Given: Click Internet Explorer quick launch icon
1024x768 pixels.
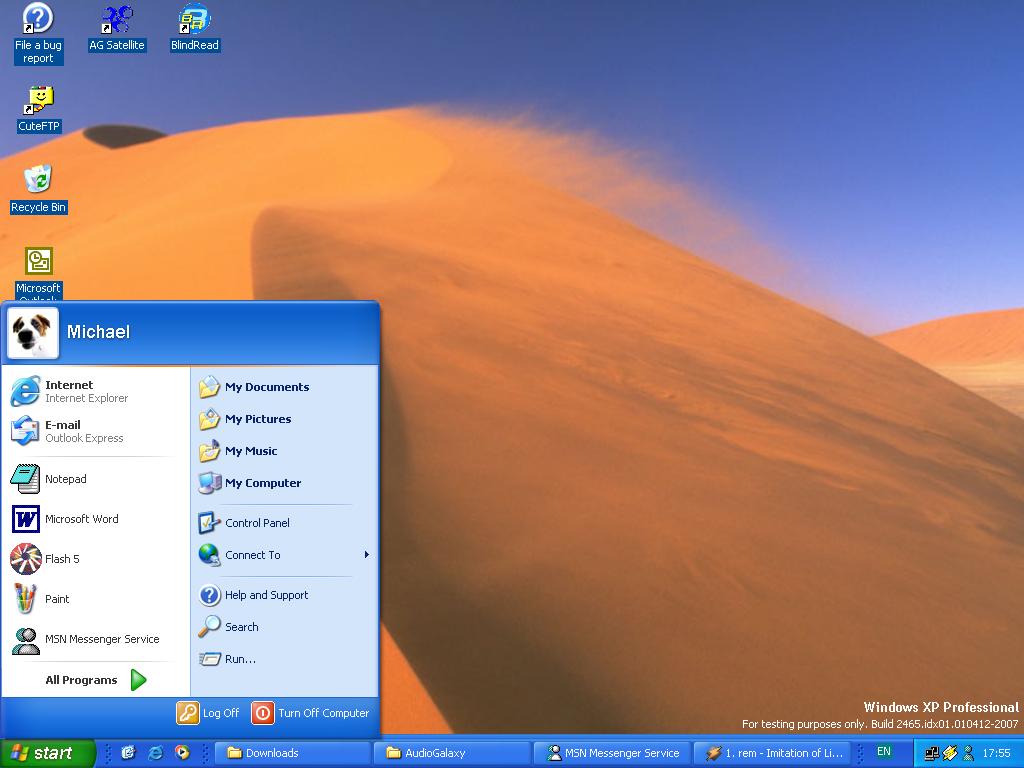Looking at the screenshot, I should pyautogui.click(x=155, y=753).
